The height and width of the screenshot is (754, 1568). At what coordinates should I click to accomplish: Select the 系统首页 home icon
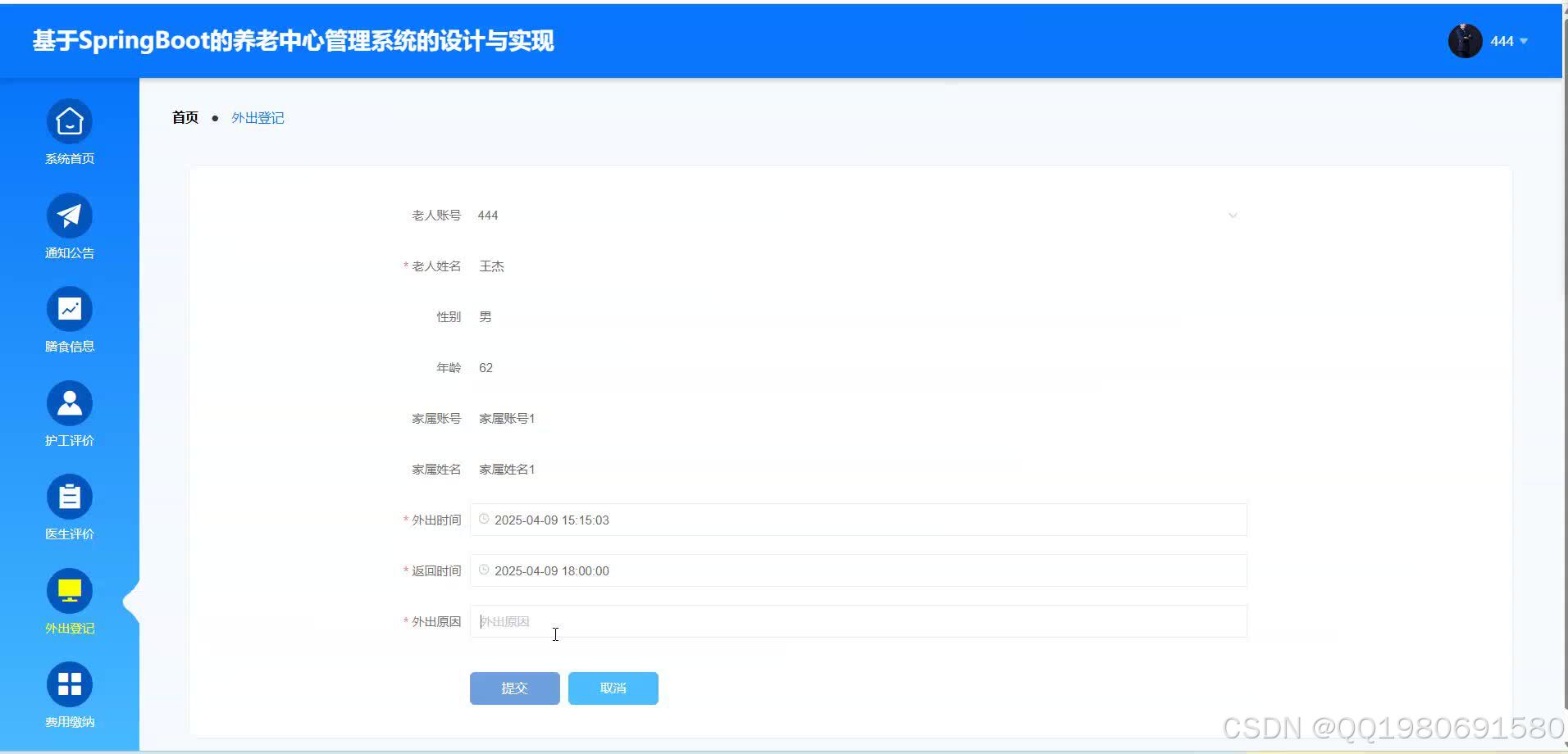[69, 120]
